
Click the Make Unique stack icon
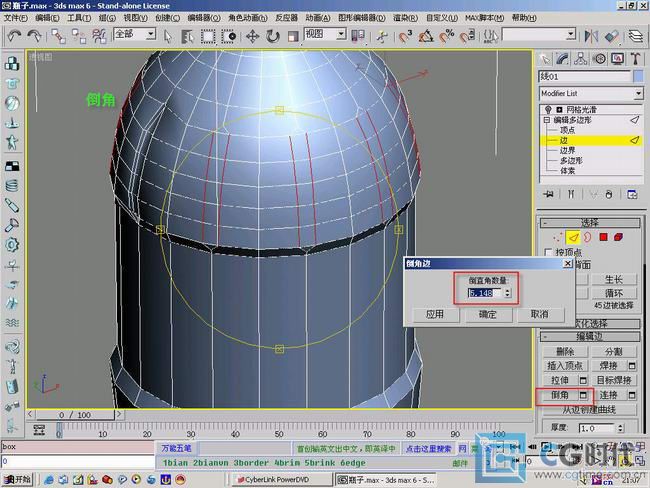tap(593, 194)
